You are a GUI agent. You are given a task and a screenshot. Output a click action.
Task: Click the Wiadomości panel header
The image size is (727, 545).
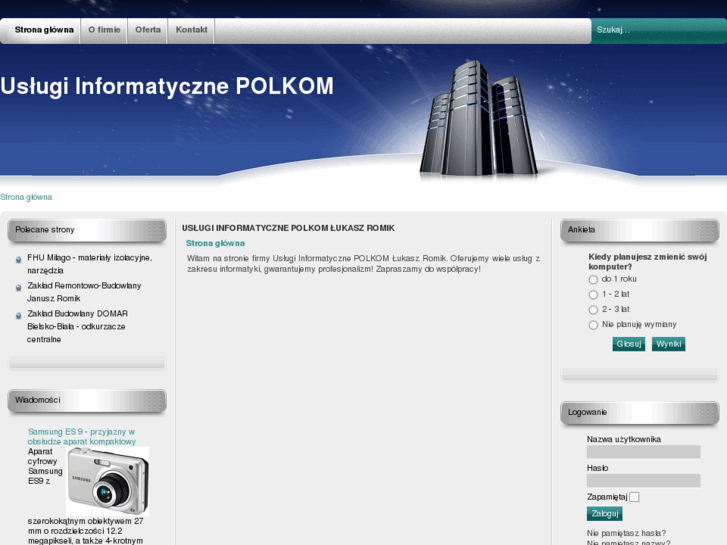[87, 400]
